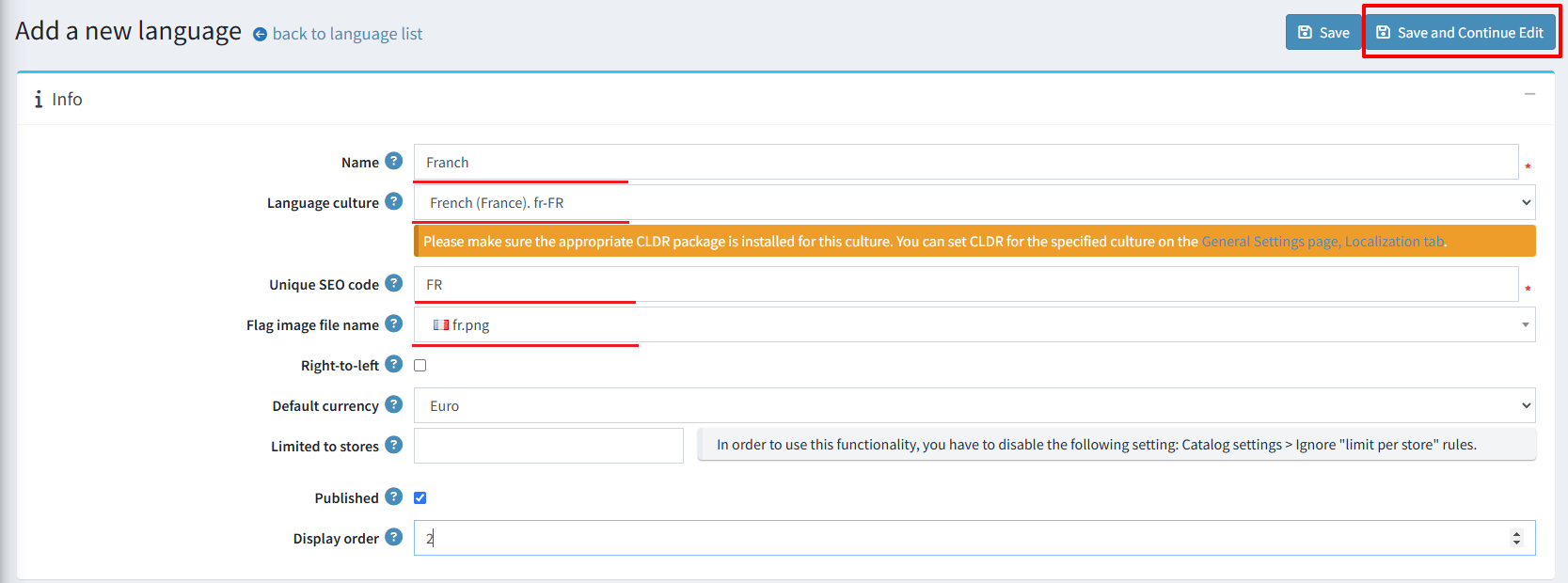The height and width of the screenshot is (583, 1568).
Task: Enable the Right-to-left checkbox
Action: [420, 365]
